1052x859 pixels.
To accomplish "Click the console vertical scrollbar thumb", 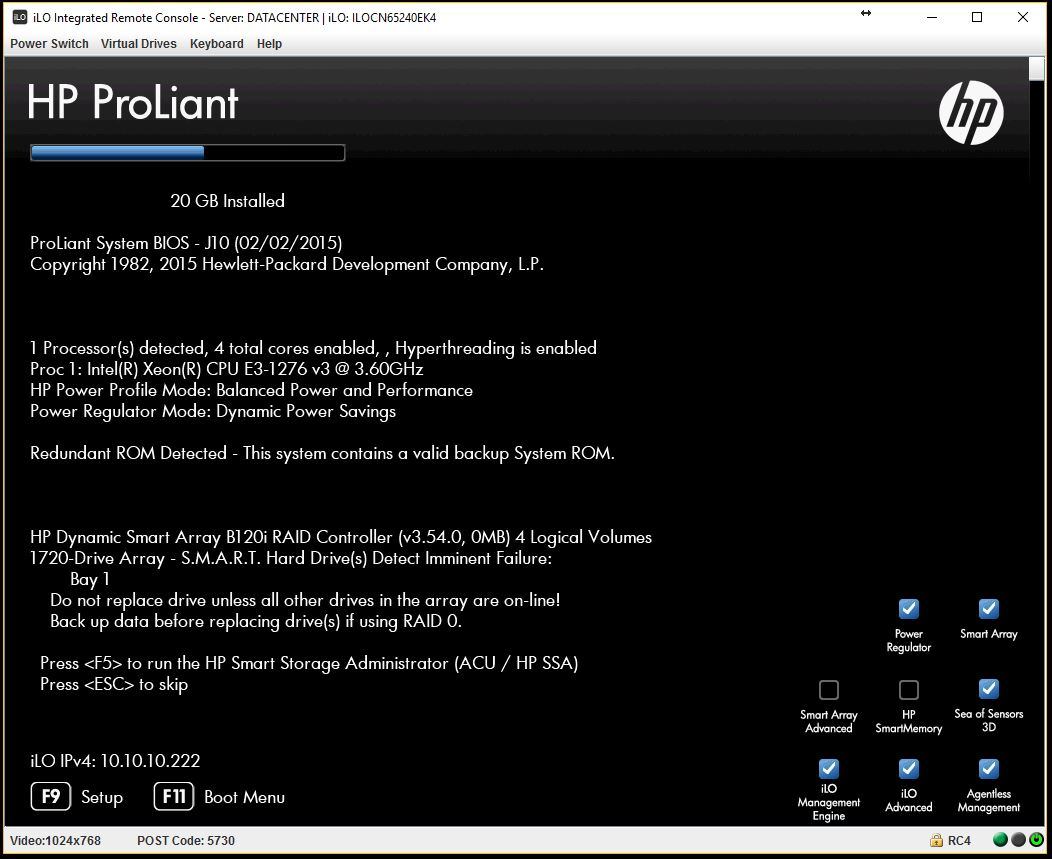I will (x=1037, y=69).
